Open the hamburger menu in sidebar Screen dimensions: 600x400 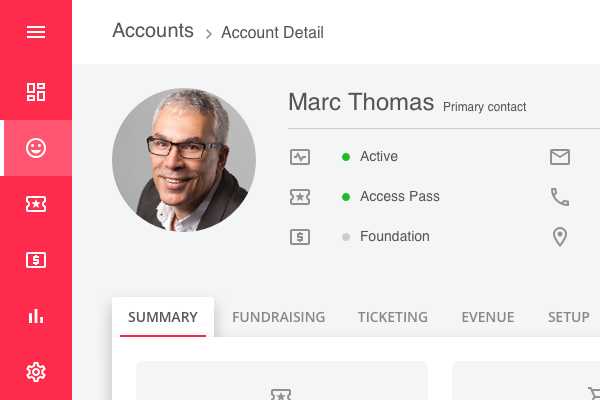(36, 32)
